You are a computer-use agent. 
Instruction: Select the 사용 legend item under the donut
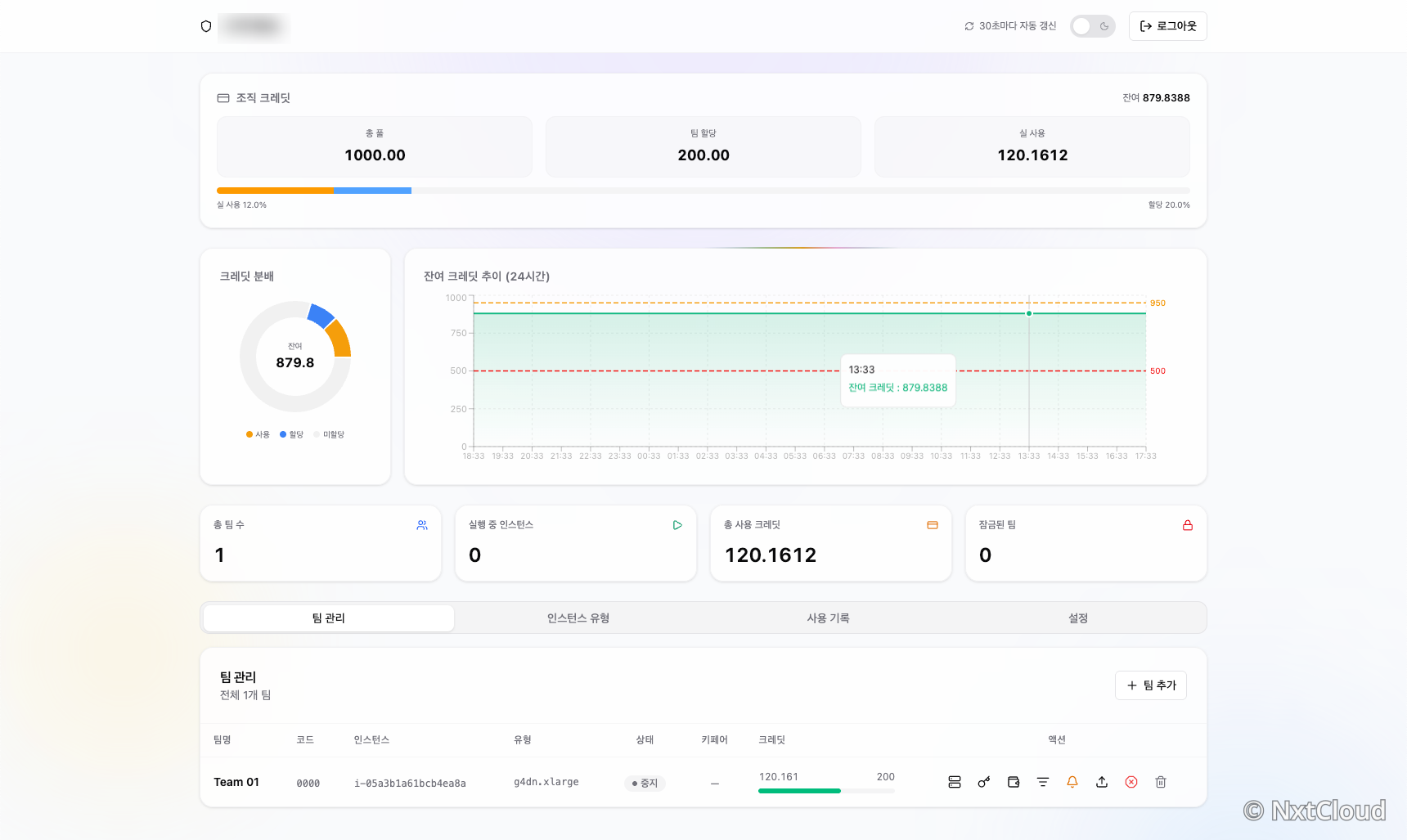258,434
